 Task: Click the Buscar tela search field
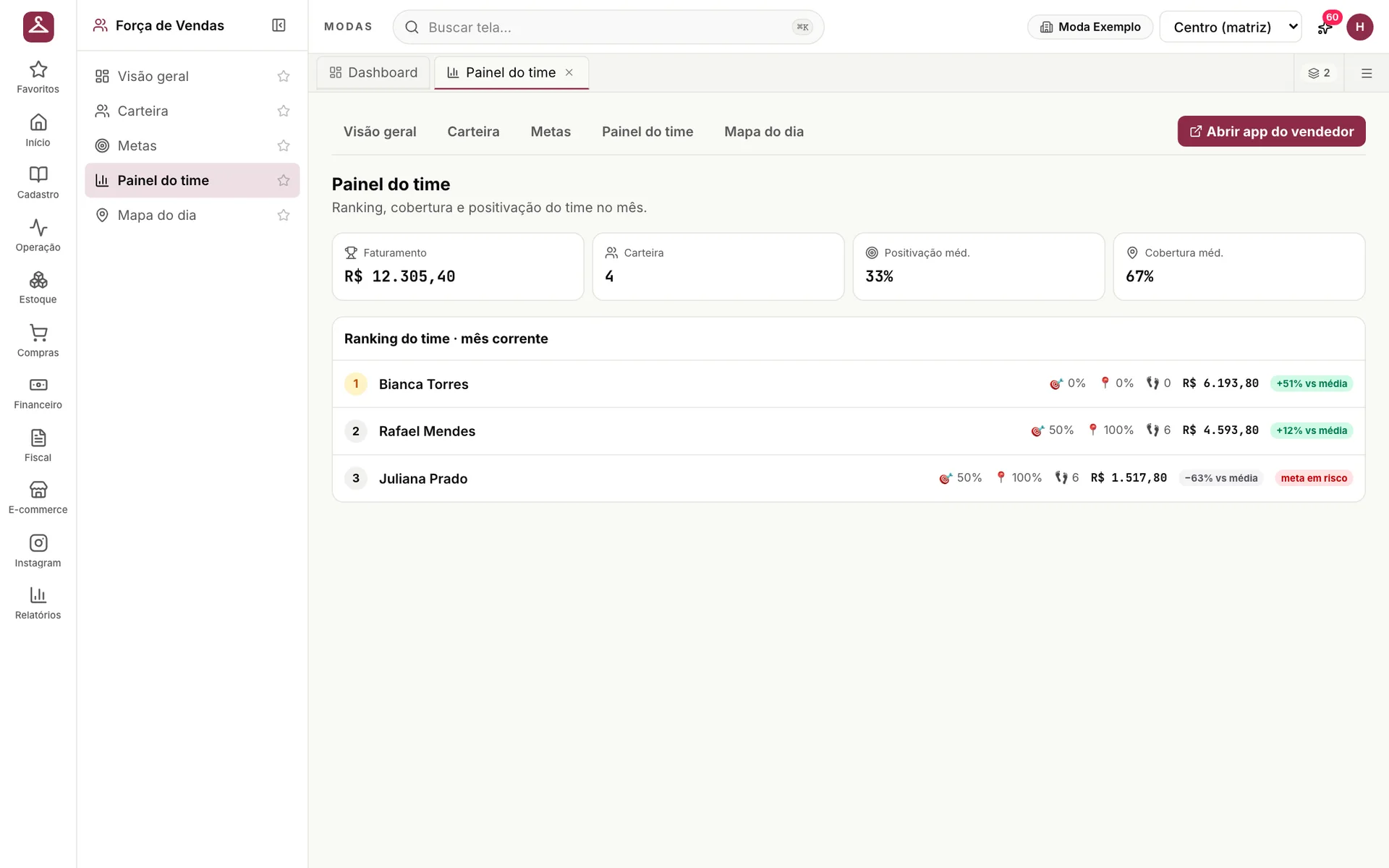pyautogui.click(x=608, y=27)
